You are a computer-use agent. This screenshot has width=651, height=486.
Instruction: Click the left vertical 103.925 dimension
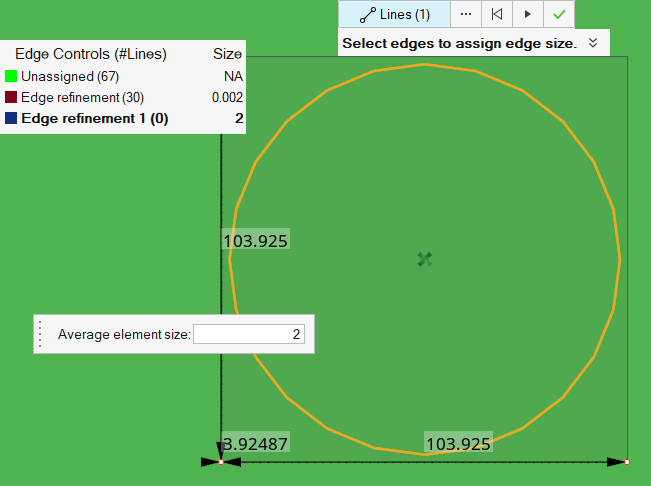[256, 240]
